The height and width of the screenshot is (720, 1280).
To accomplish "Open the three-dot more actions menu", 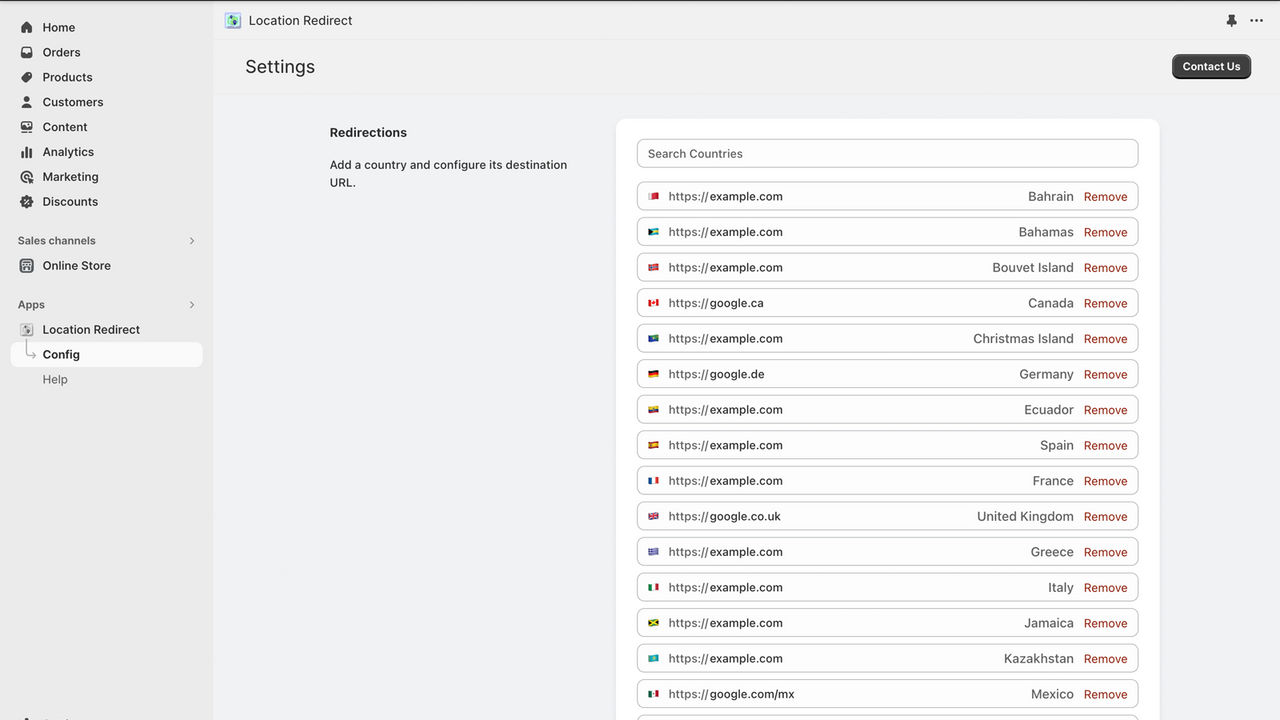I will pyautogui.click(x=1257, y=20).
